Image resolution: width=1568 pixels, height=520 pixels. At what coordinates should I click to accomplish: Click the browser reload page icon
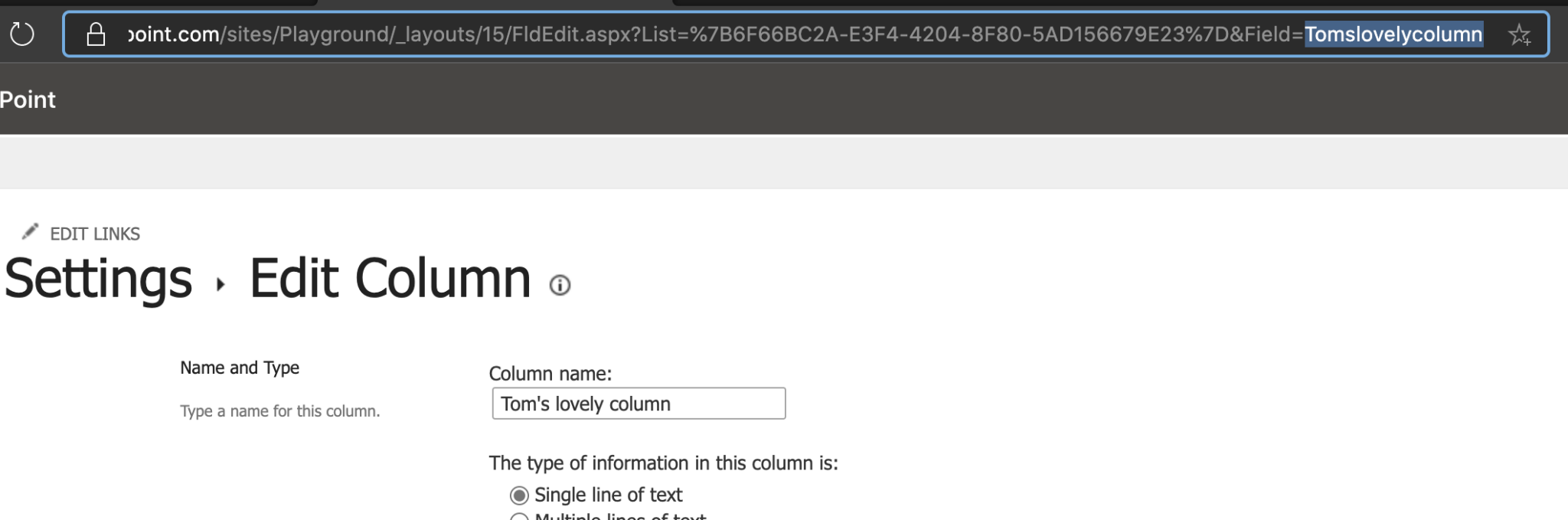pos(21,34)
